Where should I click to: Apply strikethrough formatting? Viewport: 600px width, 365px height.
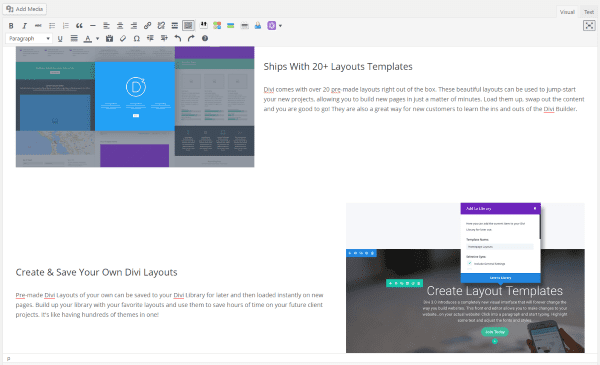tap(38, 26)
